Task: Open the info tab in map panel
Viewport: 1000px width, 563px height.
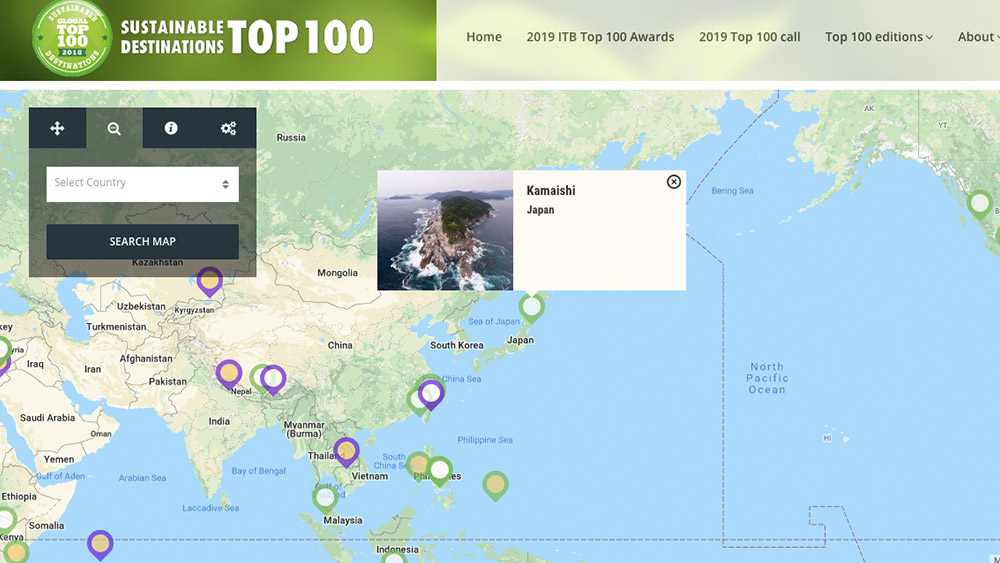Action: point(171,128)
